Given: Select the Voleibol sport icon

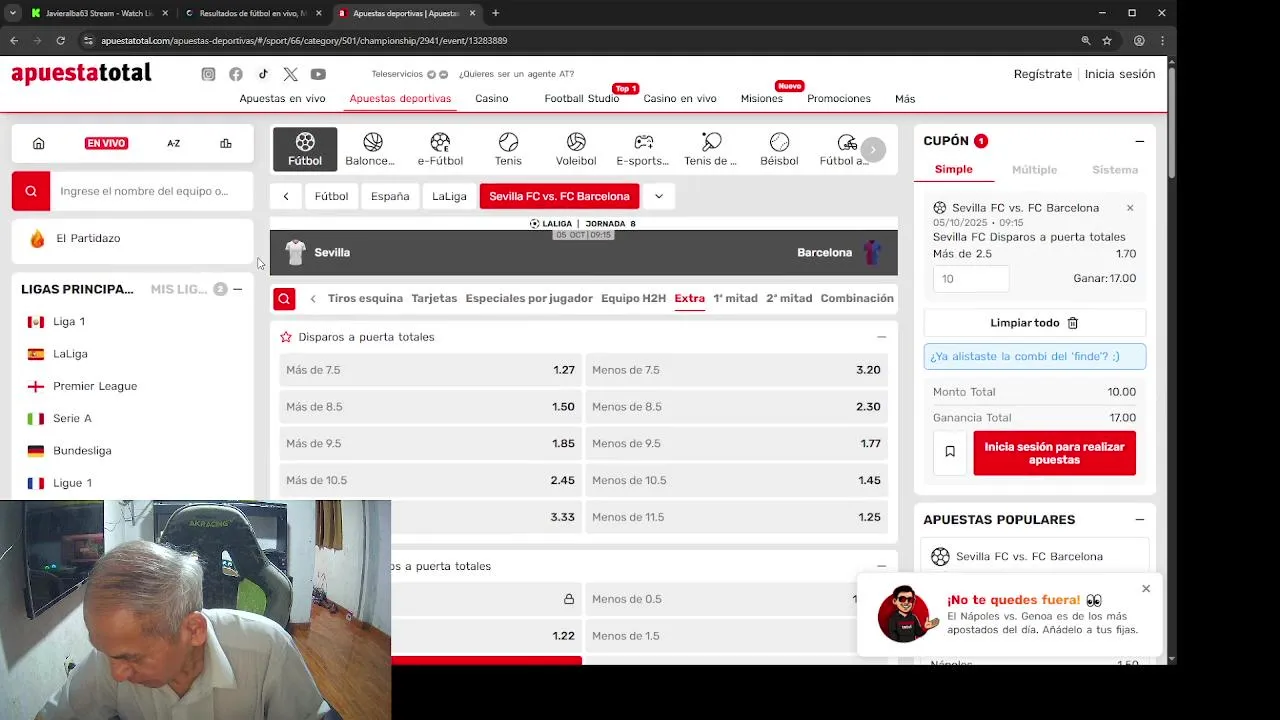Looking at the screenshot, I should (576, 149).
